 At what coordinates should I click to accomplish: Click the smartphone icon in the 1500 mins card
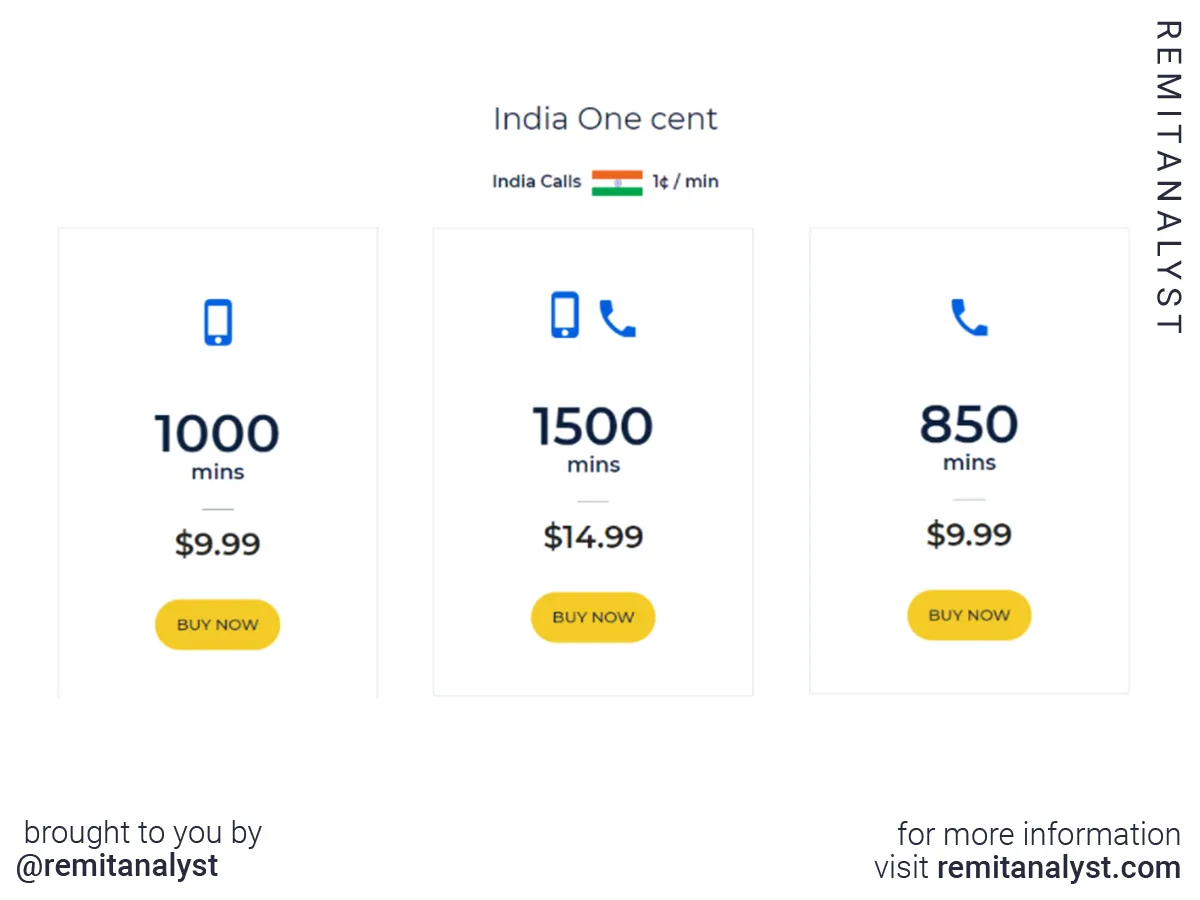(565, 314)
